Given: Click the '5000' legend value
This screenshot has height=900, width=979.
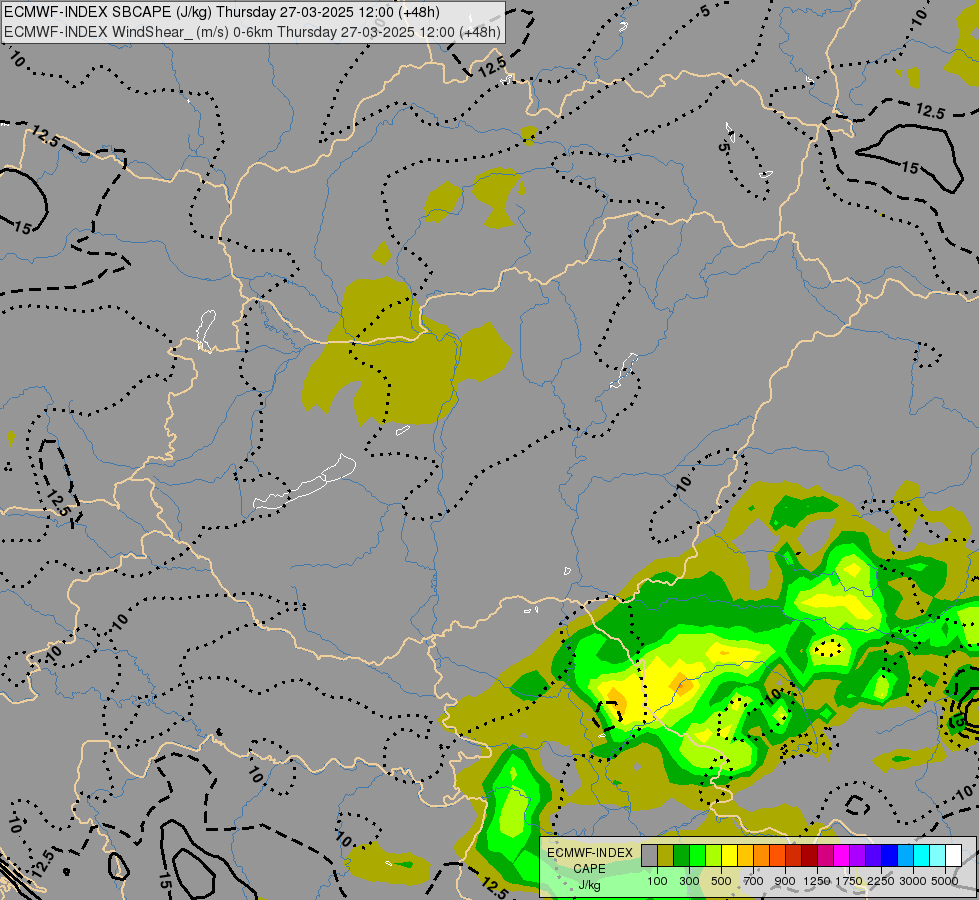Looking at the screenshot, I should pyautogui.click(x=945, y=881).
